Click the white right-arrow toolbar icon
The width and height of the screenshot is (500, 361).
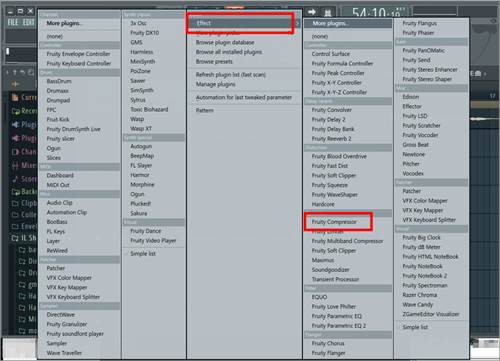[x=312, y=12]
